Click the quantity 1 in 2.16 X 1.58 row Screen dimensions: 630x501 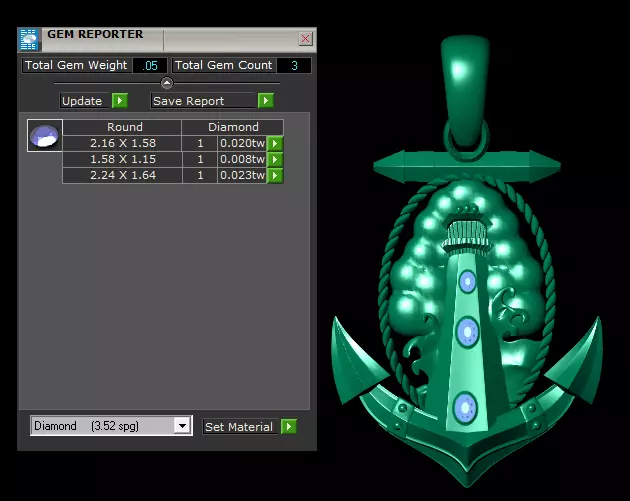(x=200, y=143)
